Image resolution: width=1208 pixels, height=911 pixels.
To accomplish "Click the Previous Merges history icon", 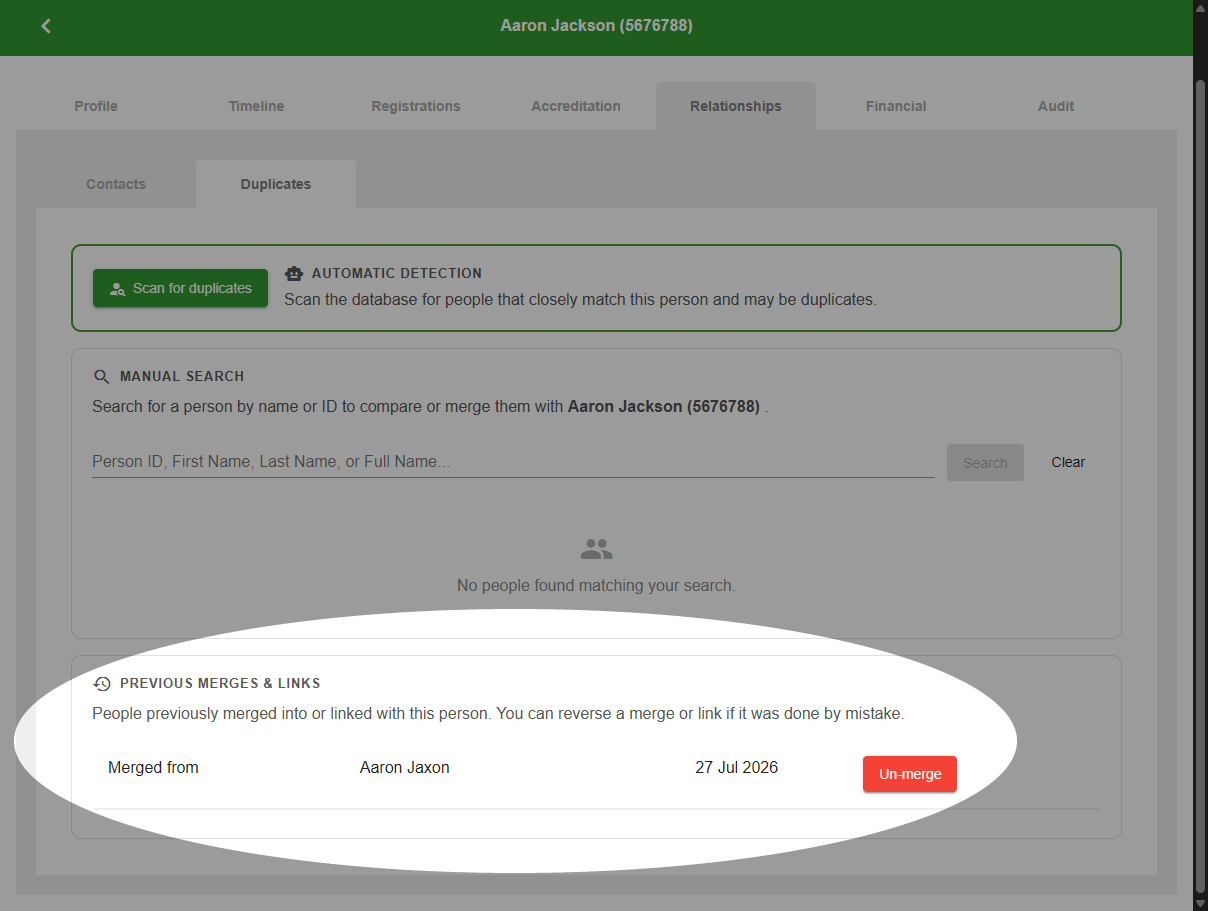I will [x=101, y=684].
